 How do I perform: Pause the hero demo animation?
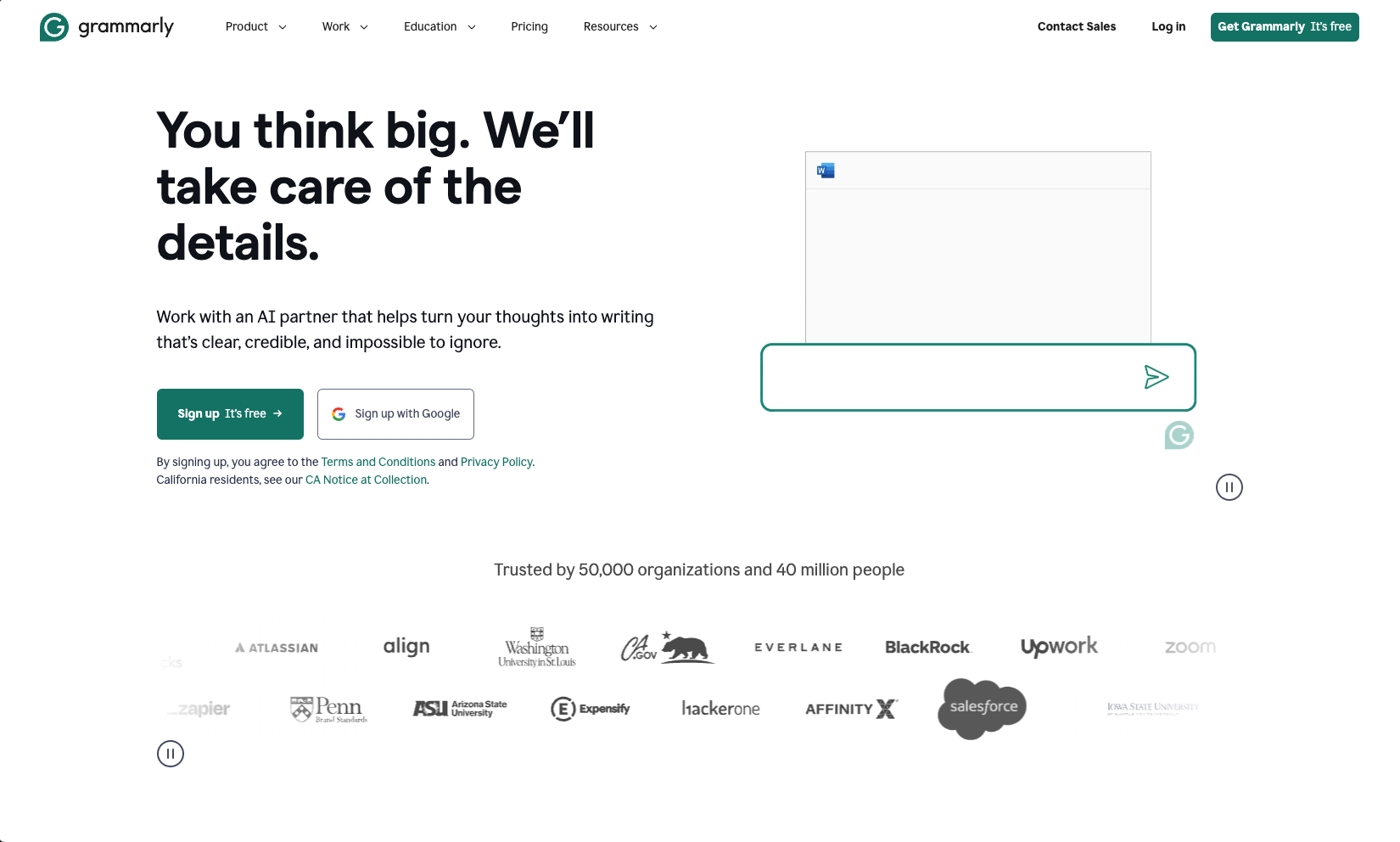pos(1229,487)
